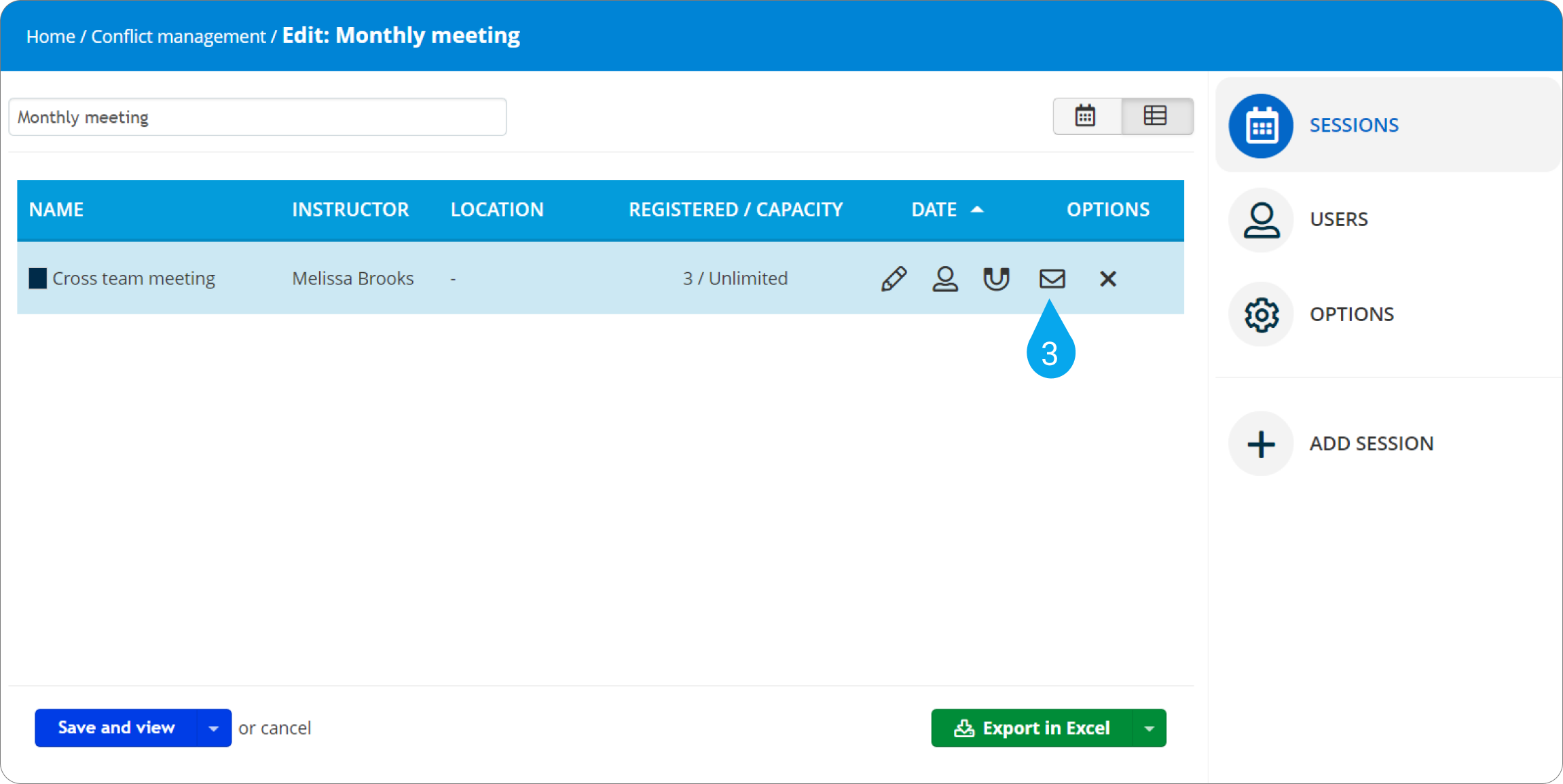
Task: Expand the Save and view dropdown arrow
Action: point(214,728)
